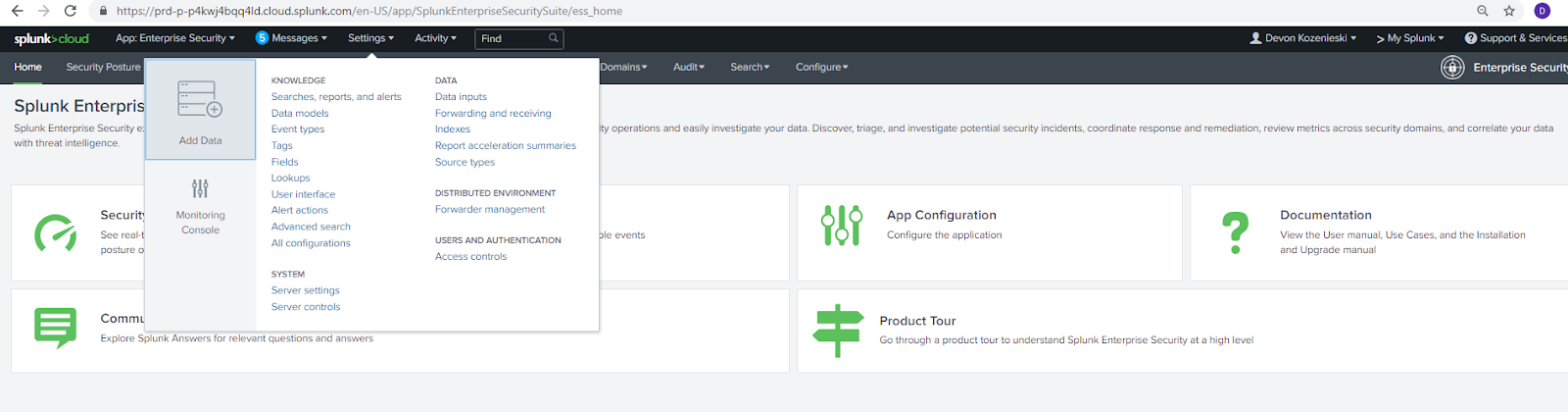Select User interface option
The width and height of the screenshot is (1568, 412).
tap(303, 194)
